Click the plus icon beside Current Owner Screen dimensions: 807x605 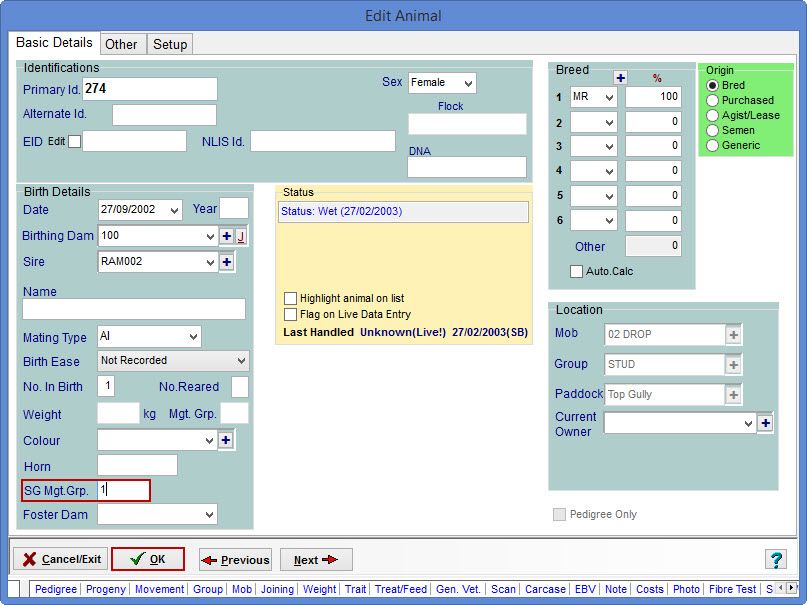(765, 423)
